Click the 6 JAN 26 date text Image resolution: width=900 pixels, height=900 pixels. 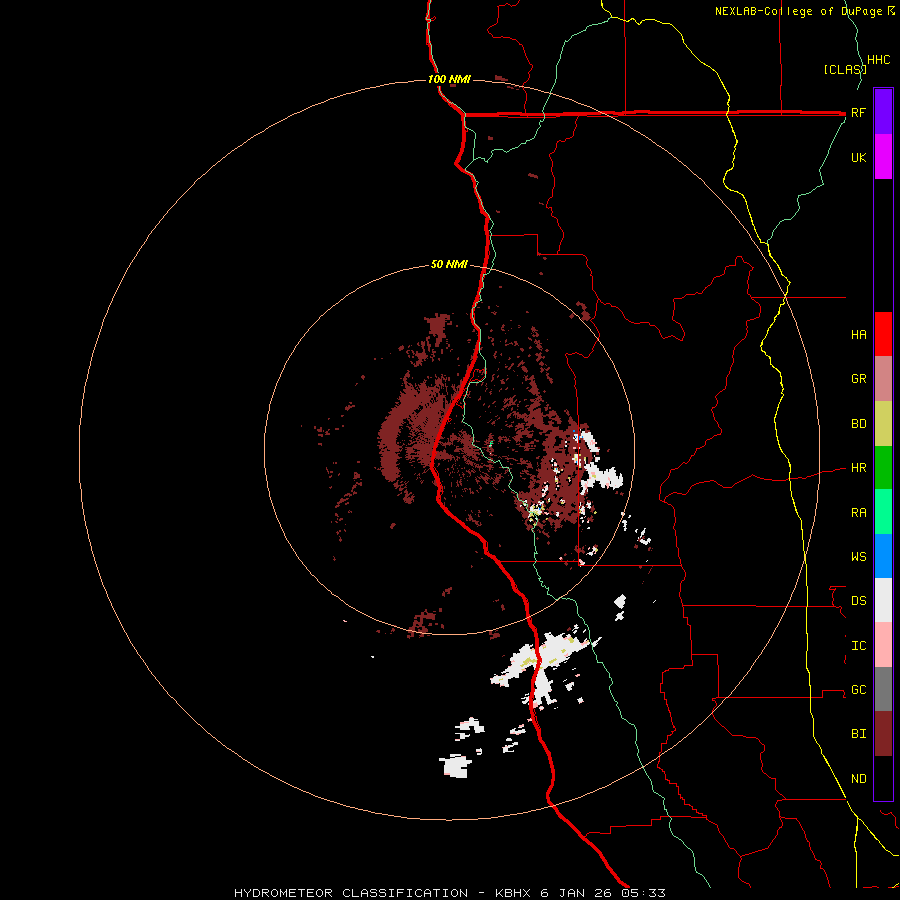pyautogui.click(x=576, y=893)
